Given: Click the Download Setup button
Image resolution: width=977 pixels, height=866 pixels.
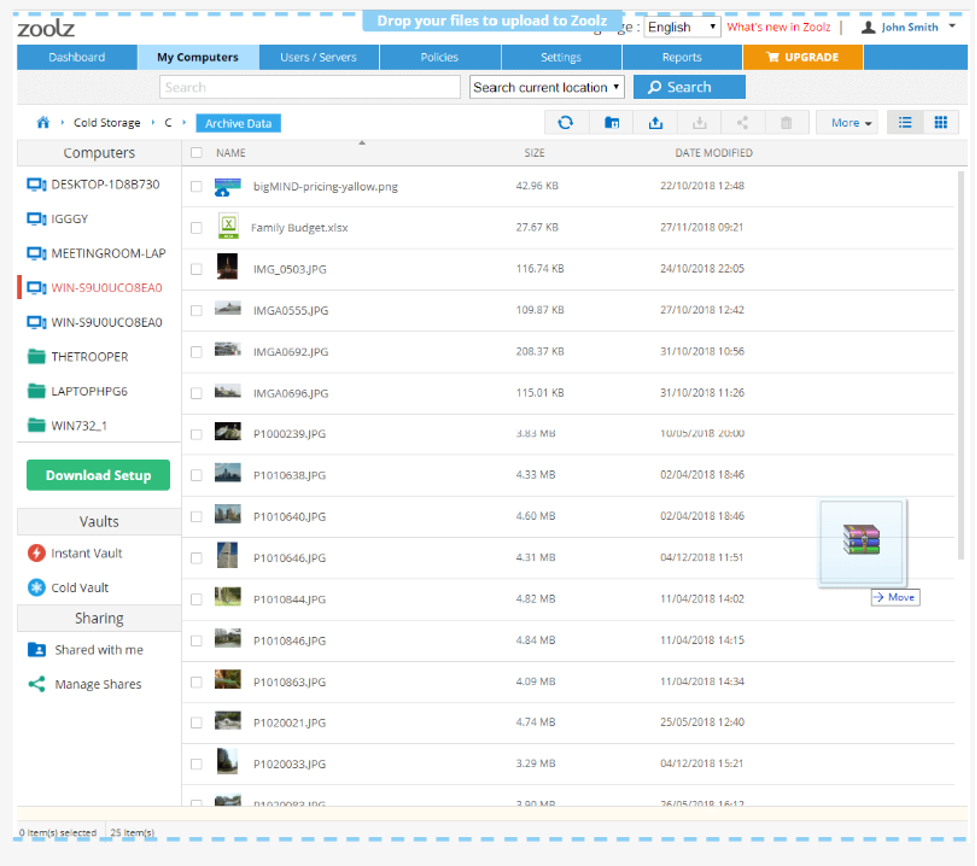Looking at the screenshot, I should point(98,475).
